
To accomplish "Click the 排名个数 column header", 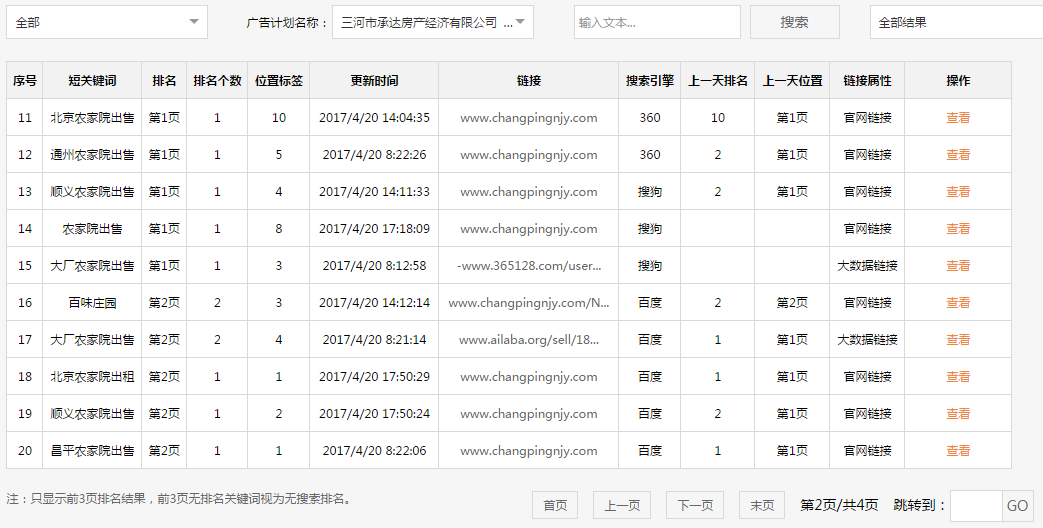I will pyautogui.click(x=217, y=80).
